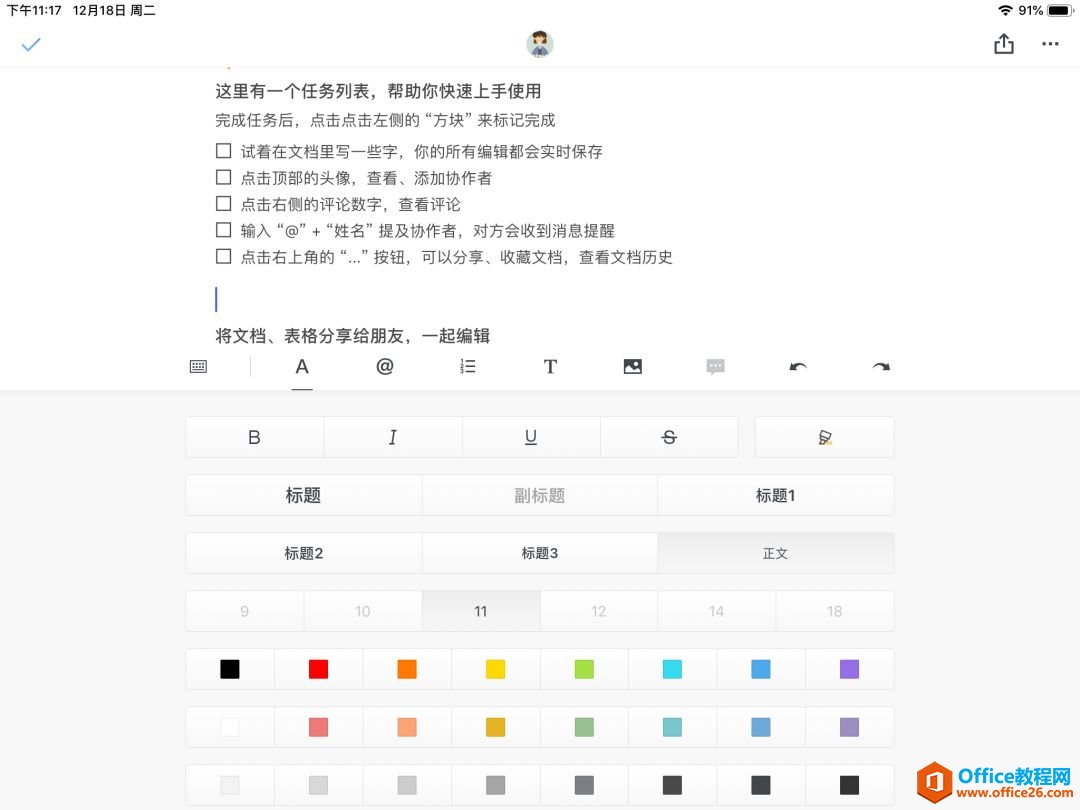
Task: Check the 点击顶部的头像 task box
Action: pos(223,177)
